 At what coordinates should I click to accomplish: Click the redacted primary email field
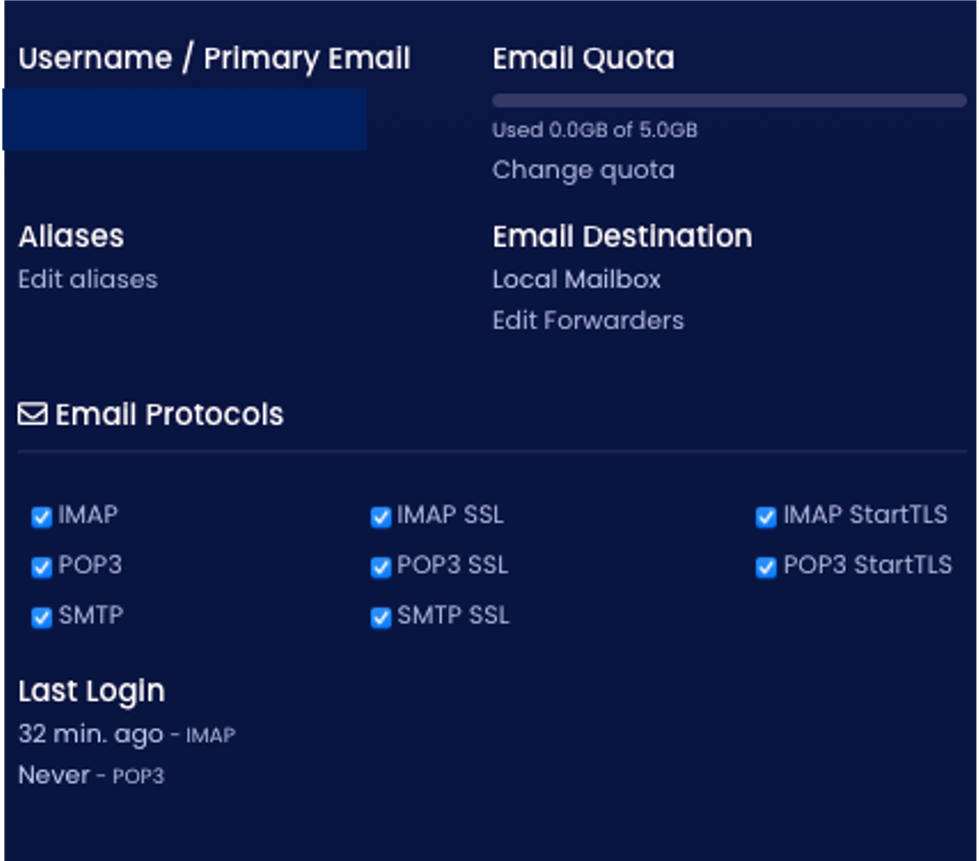(x=184, y=119)
